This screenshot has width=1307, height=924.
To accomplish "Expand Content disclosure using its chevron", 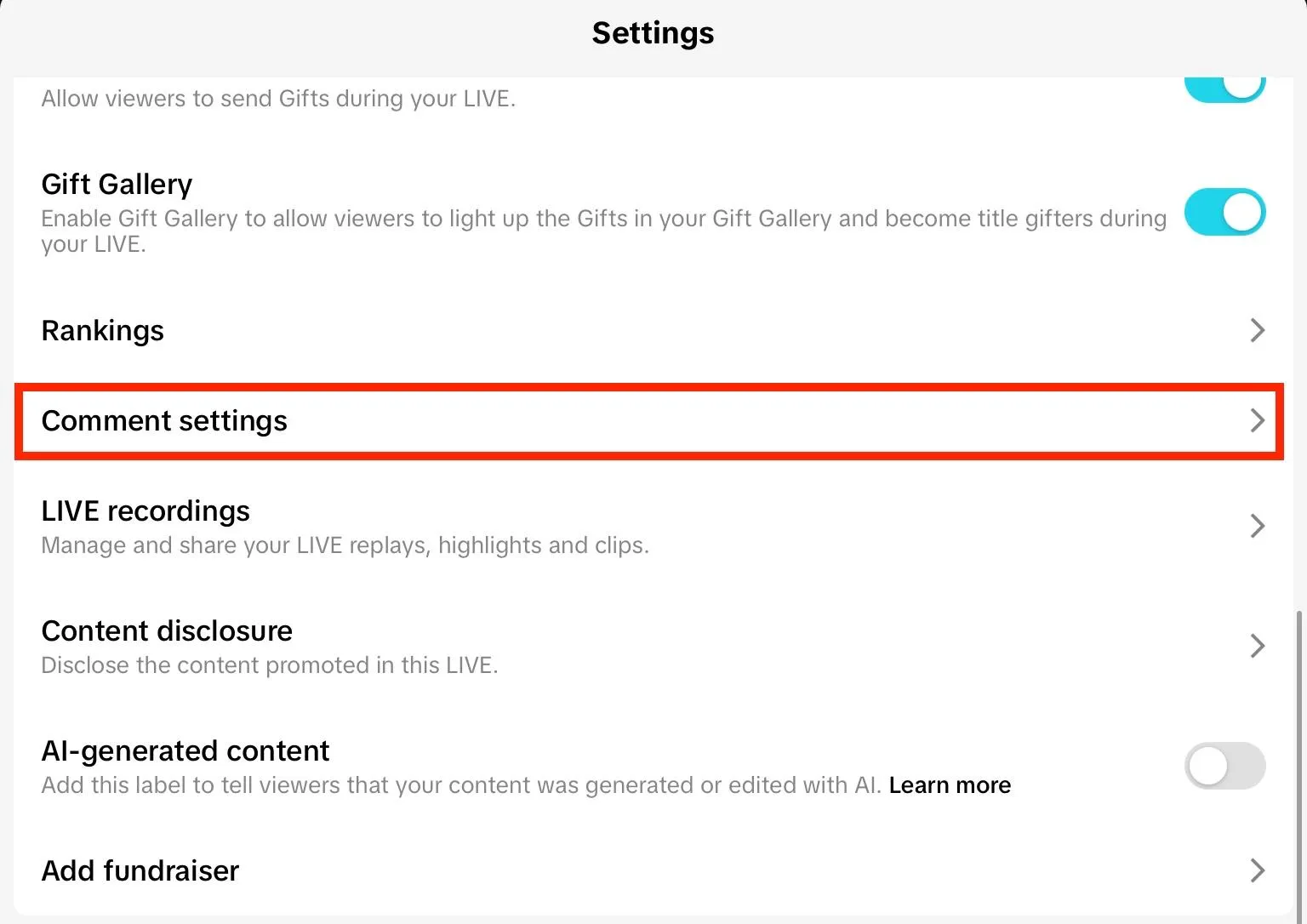I will 1257,646.
